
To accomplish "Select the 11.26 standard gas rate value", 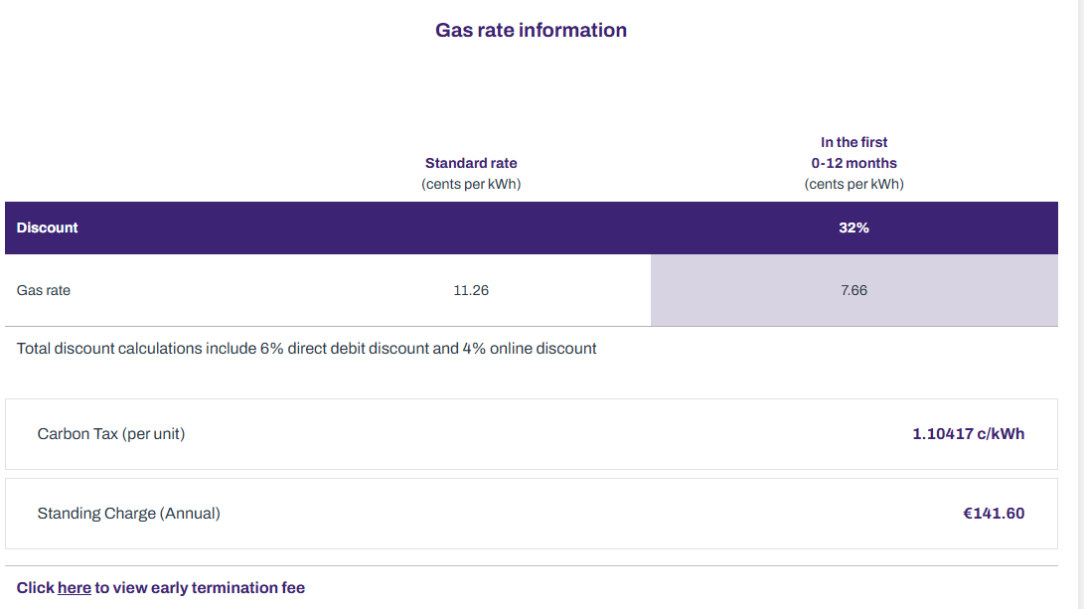I will 471,291.
